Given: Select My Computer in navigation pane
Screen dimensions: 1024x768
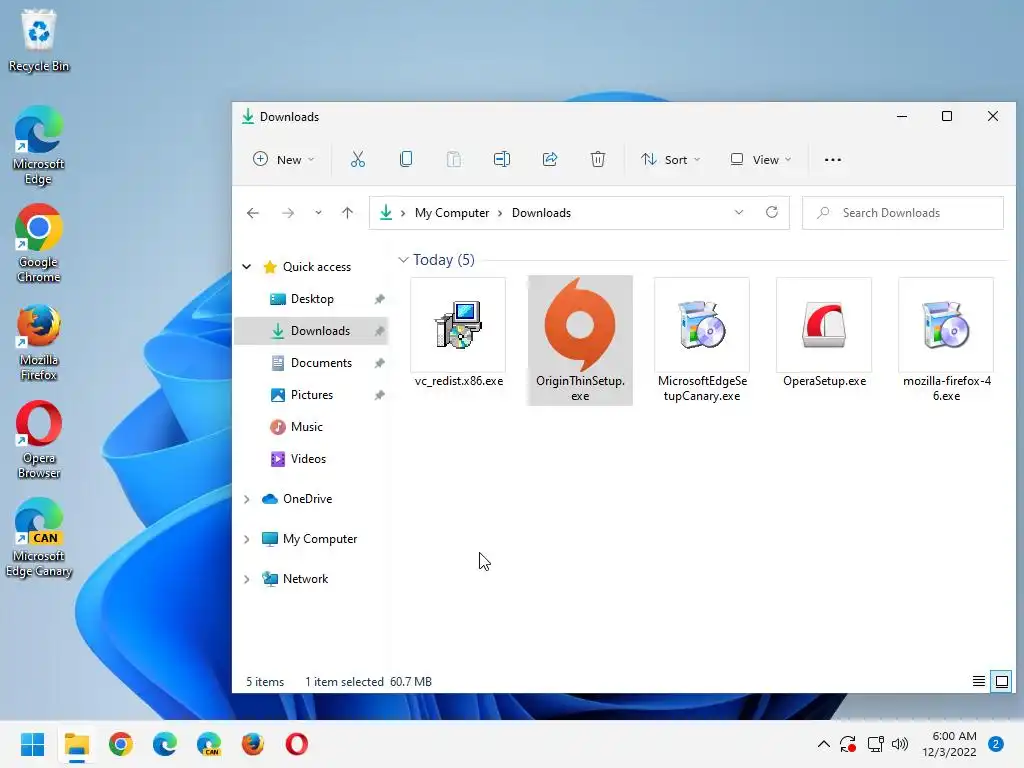Looking at the screenshot, I should (309, 539).
